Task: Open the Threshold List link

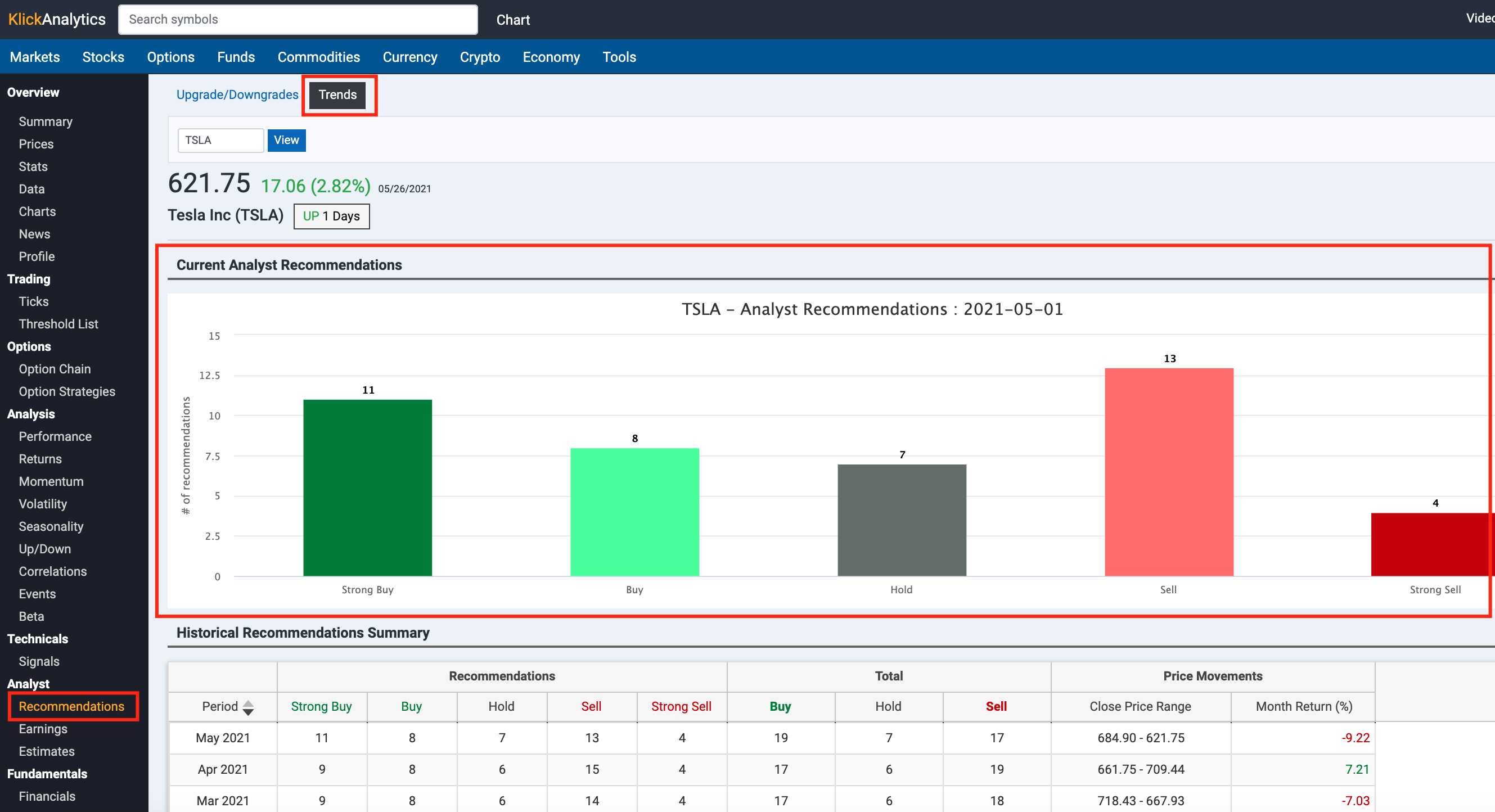Action: pos(58,324)
